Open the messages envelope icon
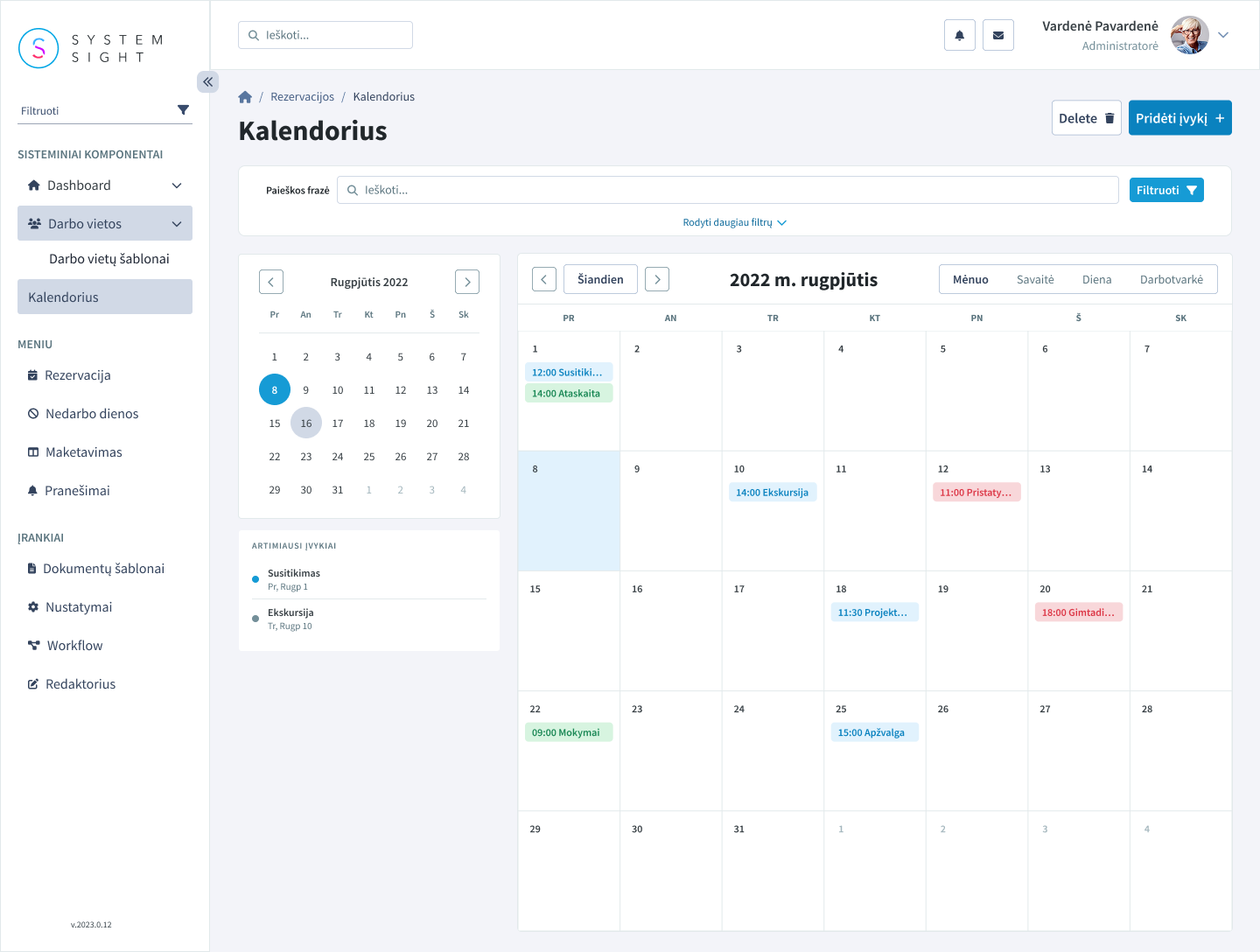The width and height of the screenshot is (1260, 952). point(998,35)
